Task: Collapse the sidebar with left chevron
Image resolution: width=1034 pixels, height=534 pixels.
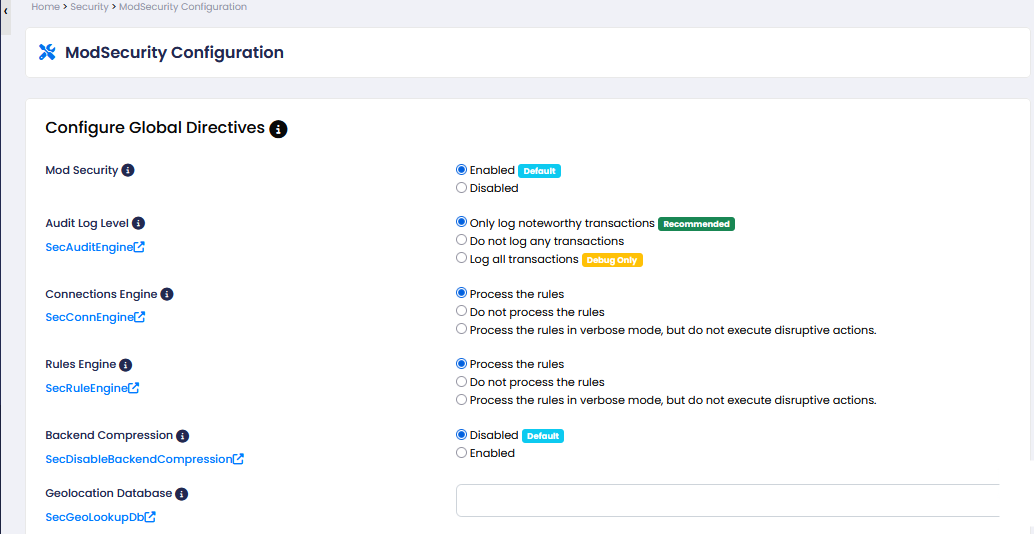Action: tap(6, 9)
